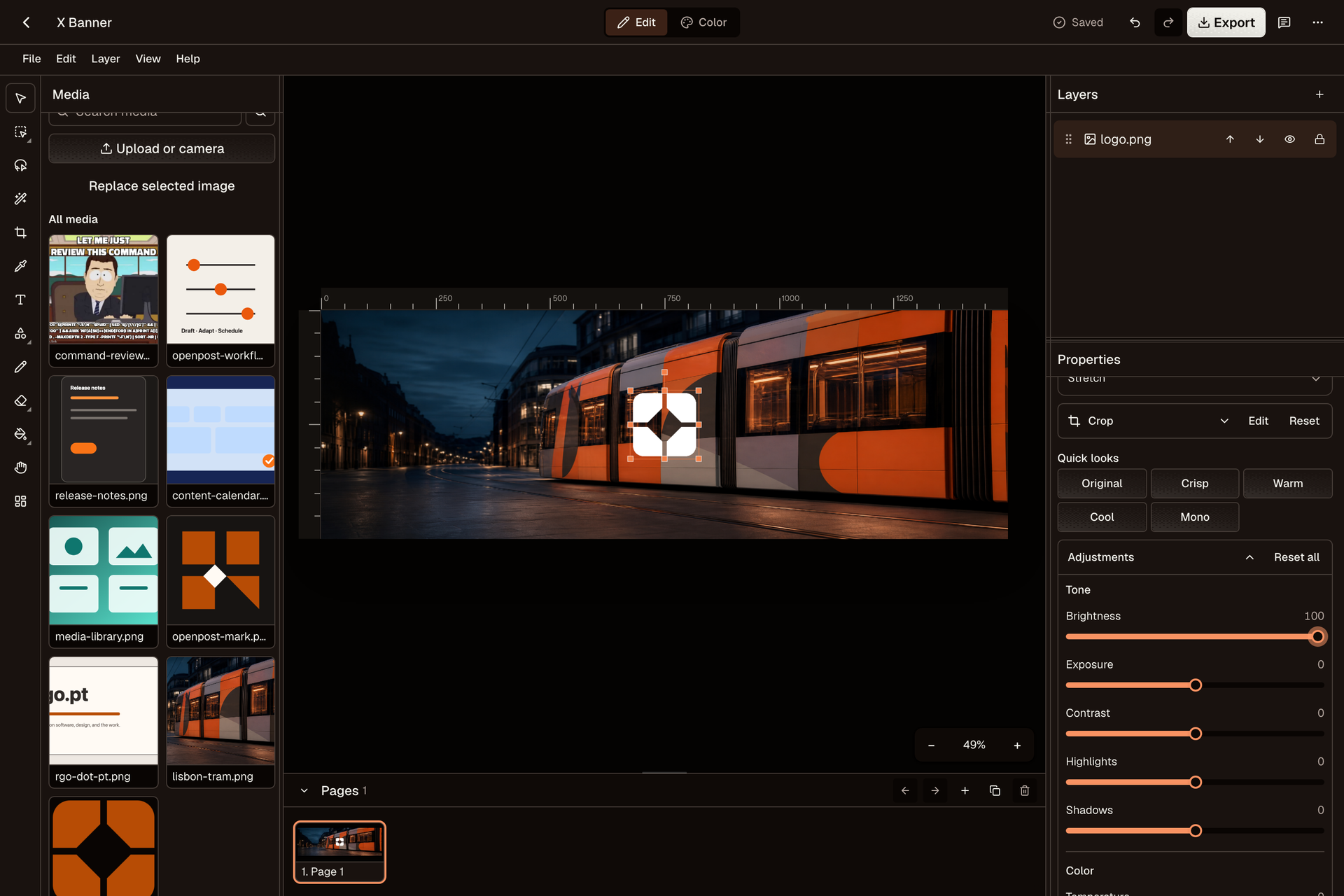Select the logo.png layer row
Screen dimensions: 1344x896
(1195, 139)
